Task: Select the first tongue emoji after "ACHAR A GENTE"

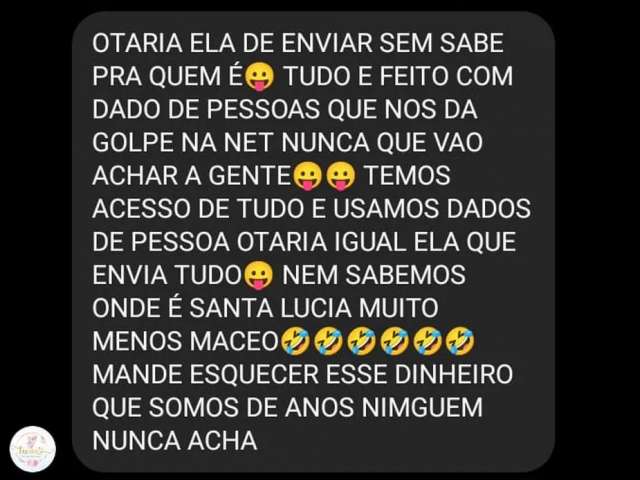Action: (308, 176)
